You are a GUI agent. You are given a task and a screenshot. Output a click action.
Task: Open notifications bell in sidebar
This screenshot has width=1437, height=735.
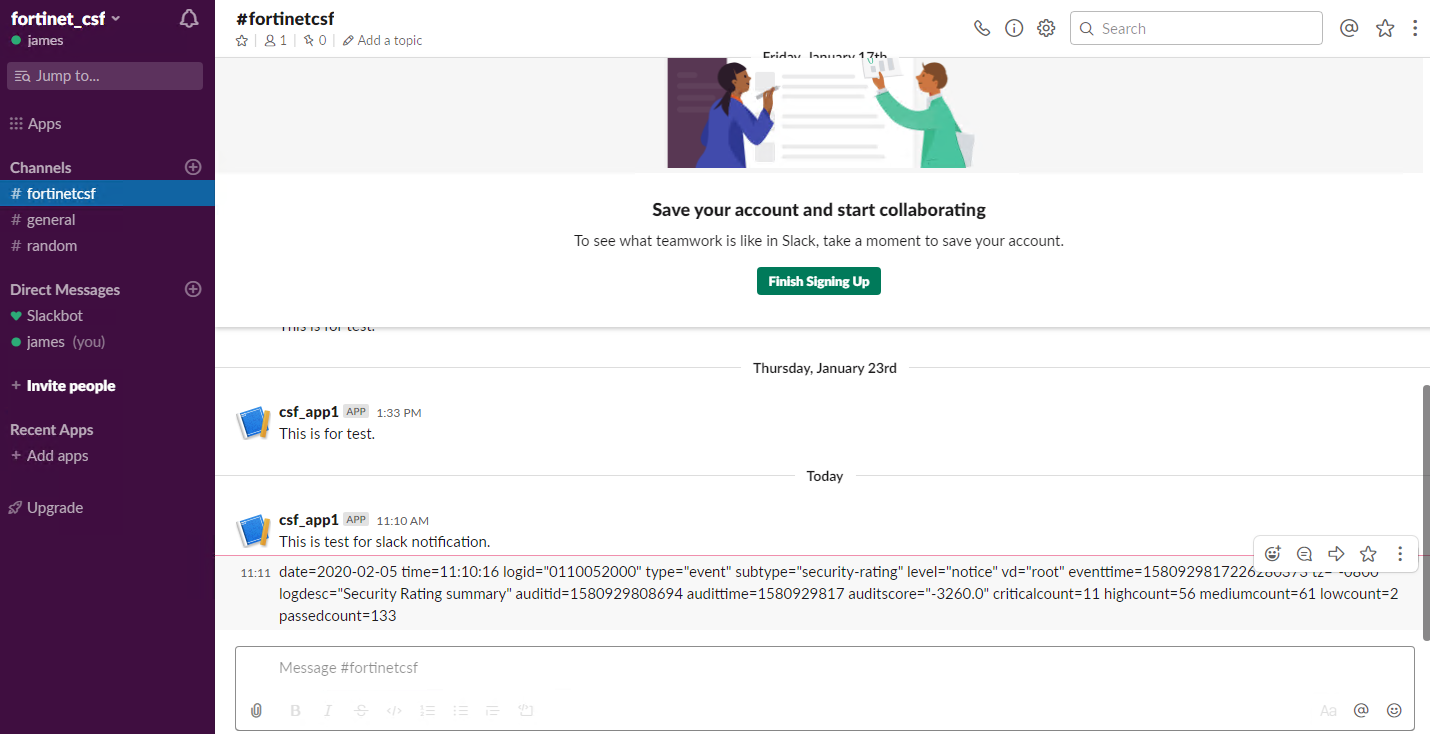click(x=189, y=18)
